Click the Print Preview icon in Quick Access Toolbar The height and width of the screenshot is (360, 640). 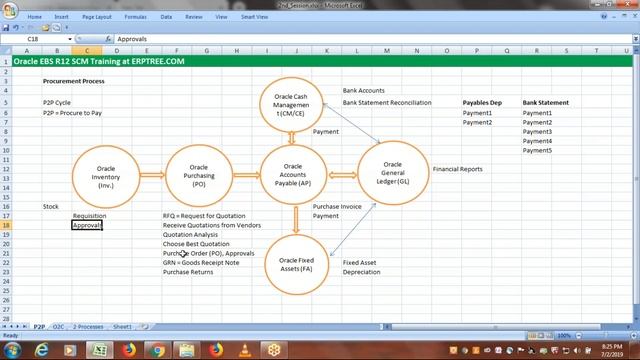click(56, 28)
